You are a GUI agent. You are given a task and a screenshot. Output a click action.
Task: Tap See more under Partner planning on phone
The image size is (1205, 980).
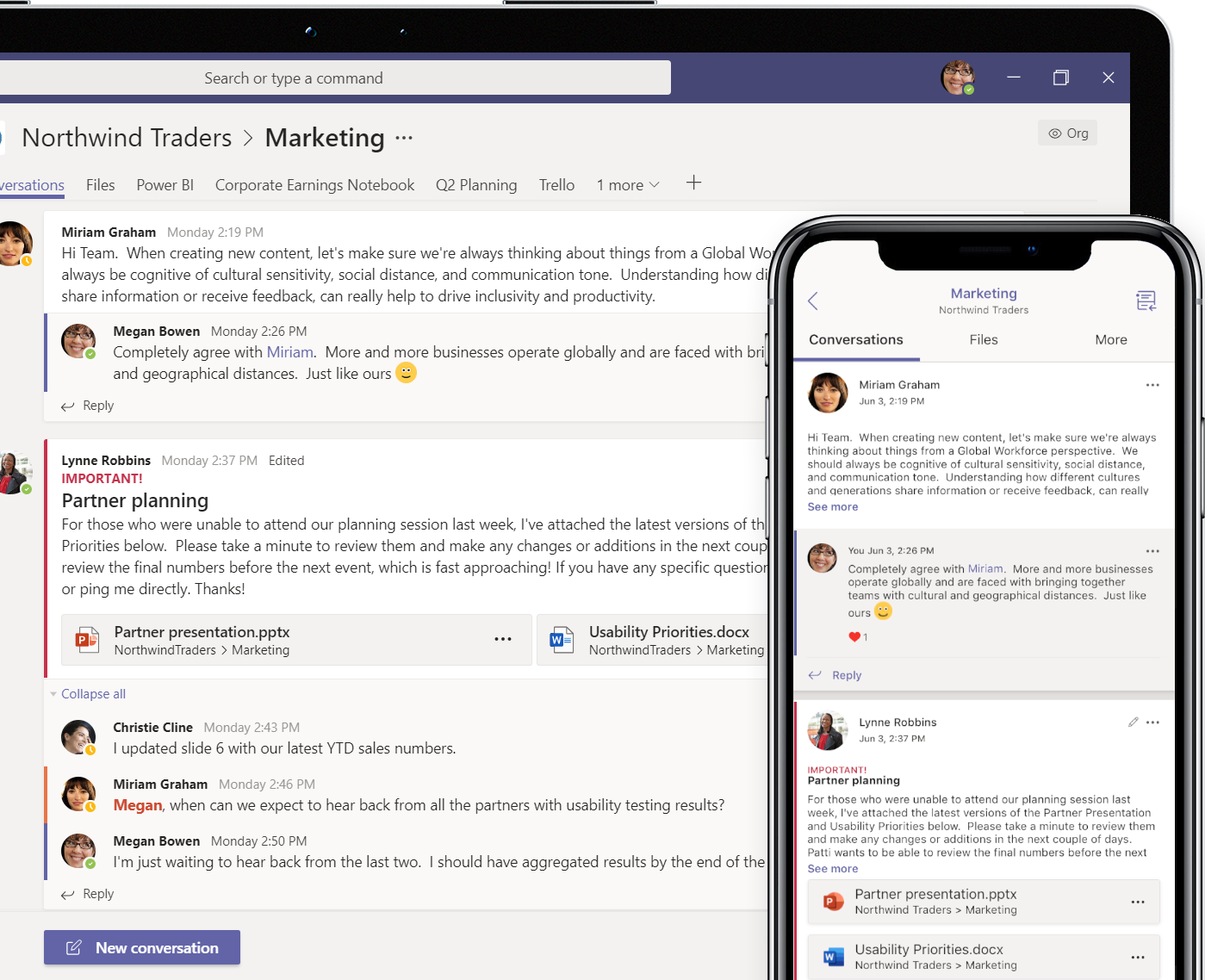(833, 869)
